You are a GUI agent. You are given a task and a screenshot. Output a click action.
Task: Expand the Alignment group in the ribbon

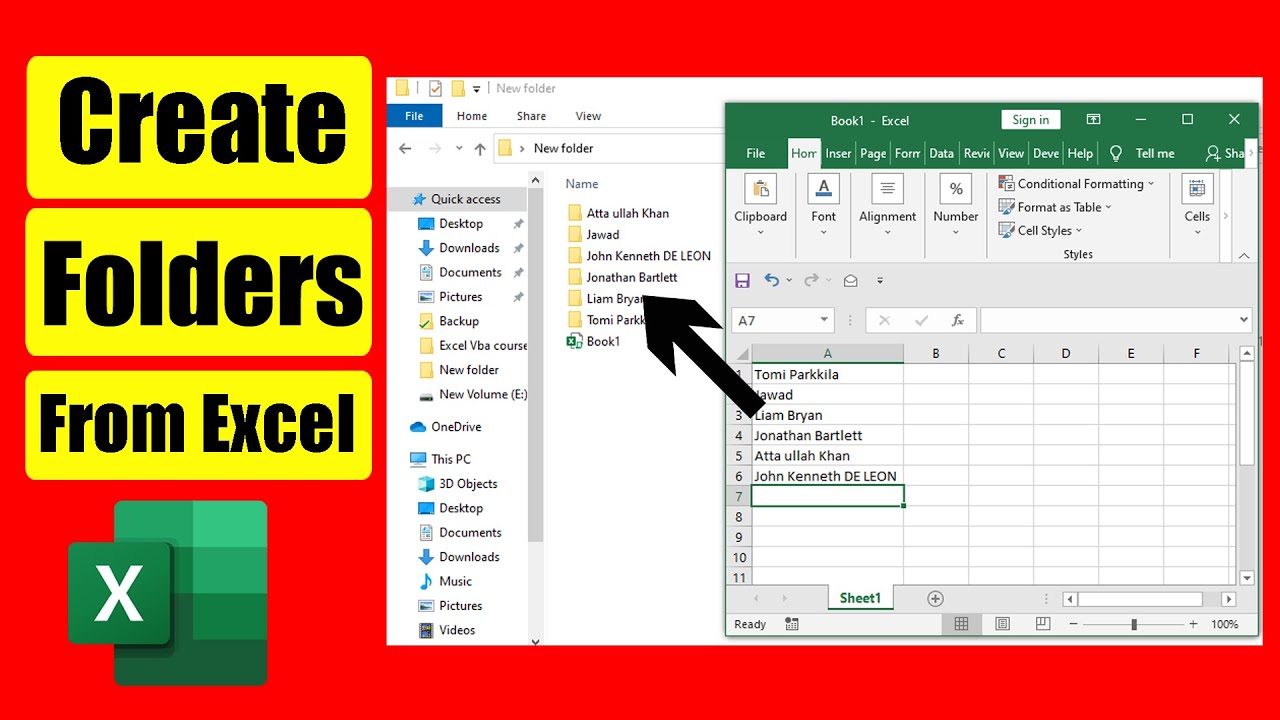tap(887, 205)
